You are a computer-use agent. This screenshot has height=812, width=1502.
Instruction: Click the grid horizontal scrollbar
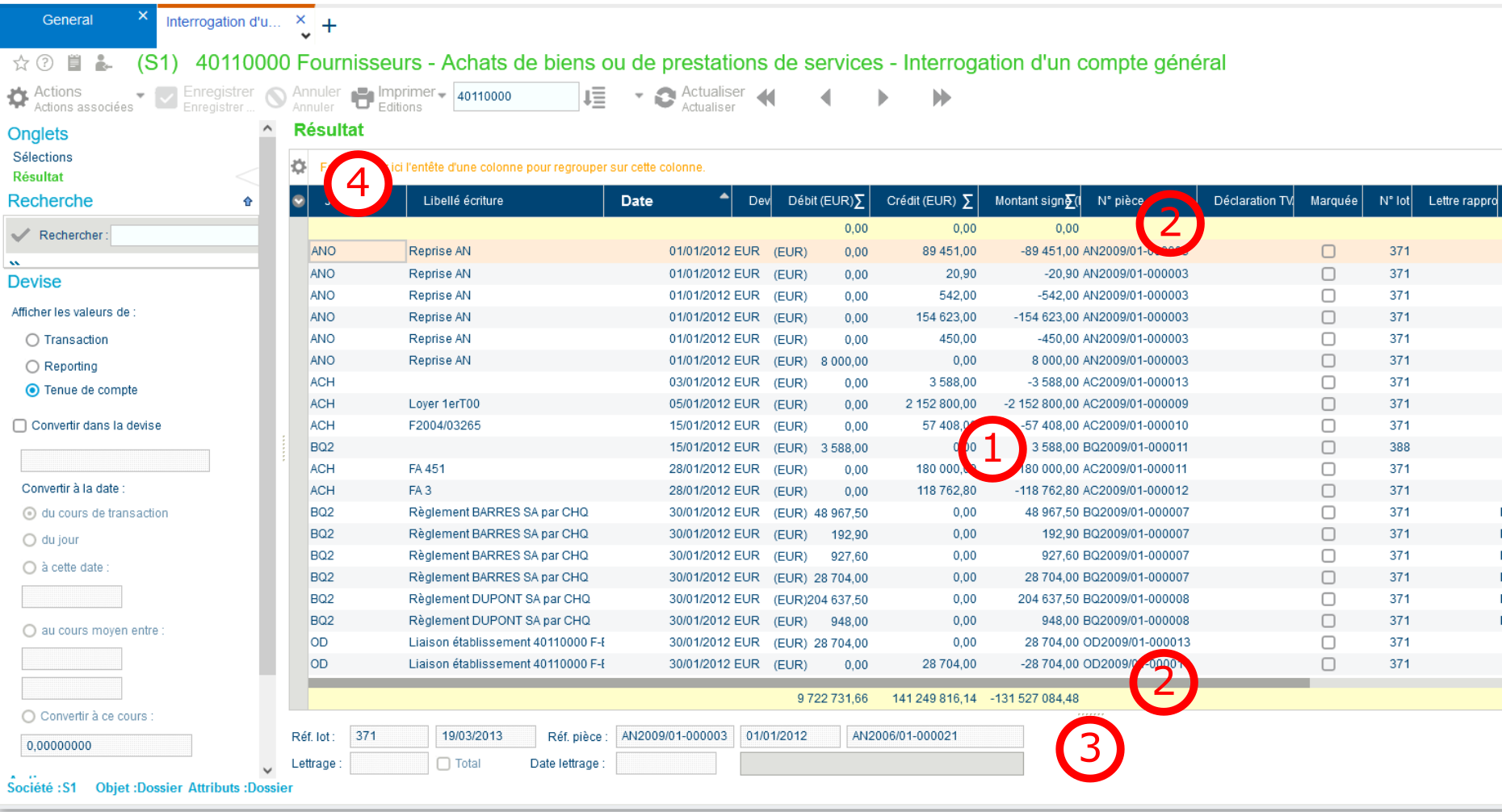808,683
